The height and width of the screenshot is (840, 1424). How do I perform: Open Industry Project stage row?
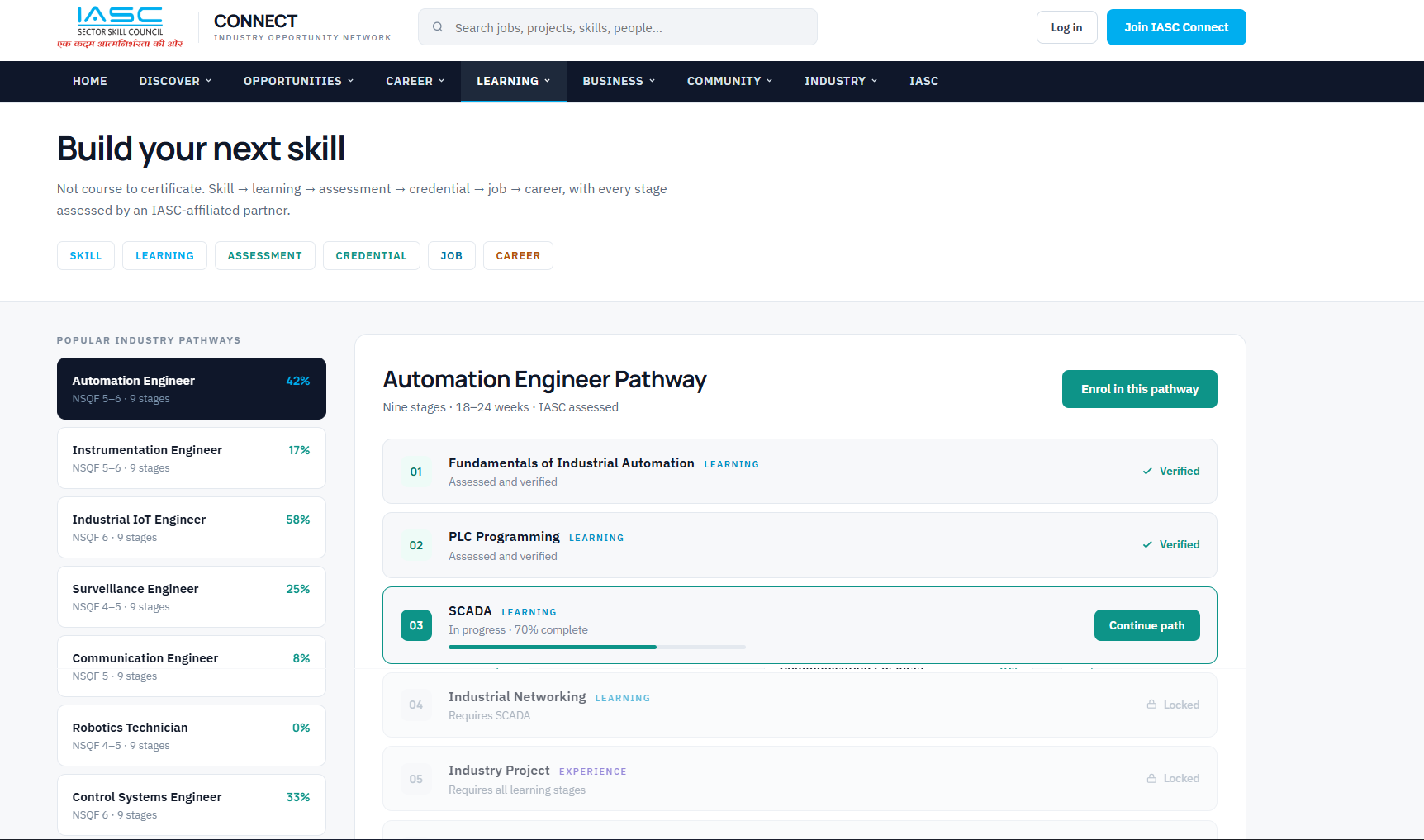click(x=800, y=778)
